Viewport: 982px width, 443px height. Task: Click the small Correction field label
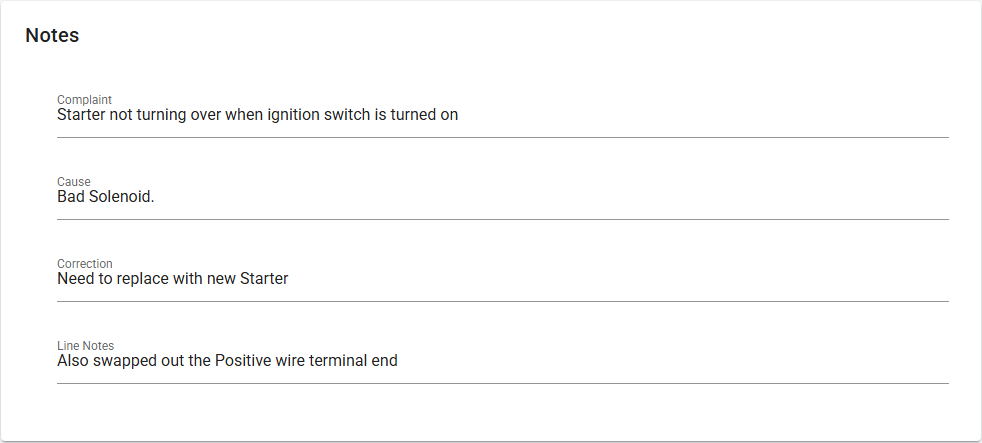(x=85, y=264)
